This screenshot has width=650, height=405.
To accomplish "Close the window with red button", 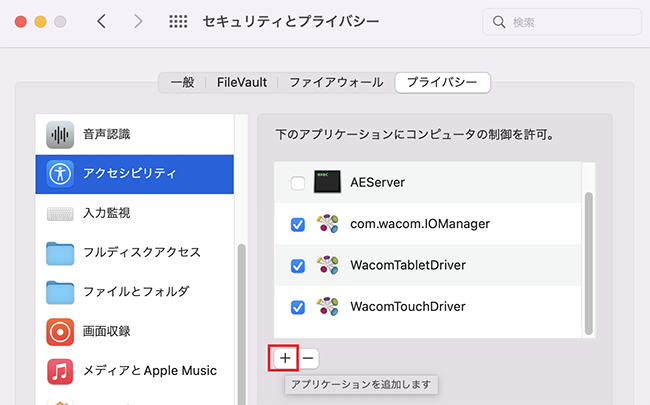I will click(x=21, y=22).
